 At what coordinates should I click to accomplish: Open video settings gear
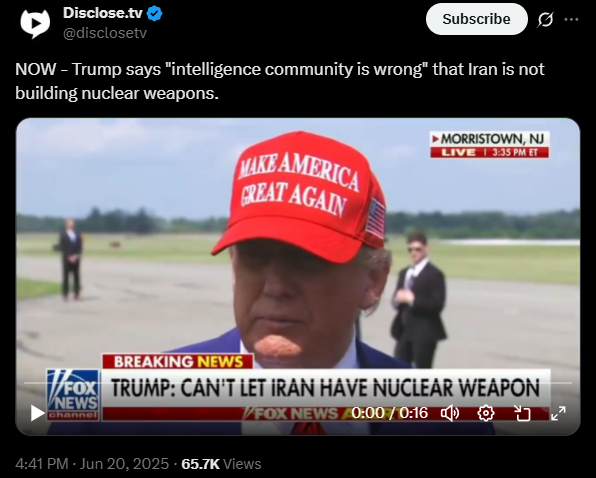tap(486, 413)
